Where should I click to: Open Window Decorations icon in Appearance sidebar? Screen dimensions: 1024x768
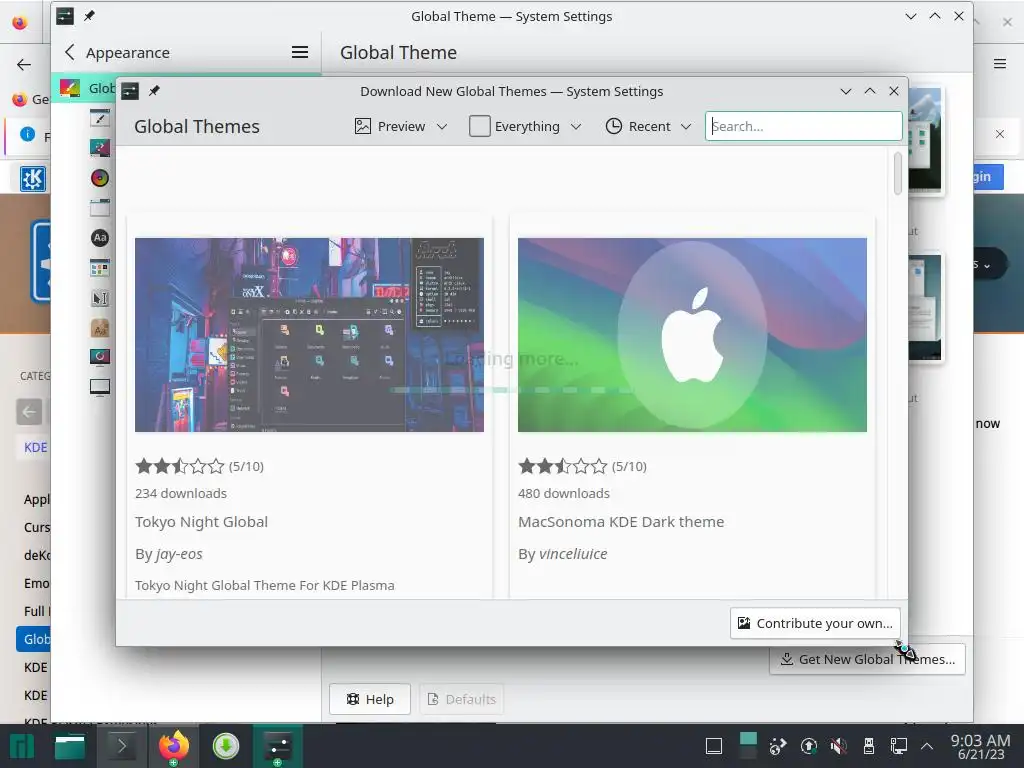click(x=100, y=208)
